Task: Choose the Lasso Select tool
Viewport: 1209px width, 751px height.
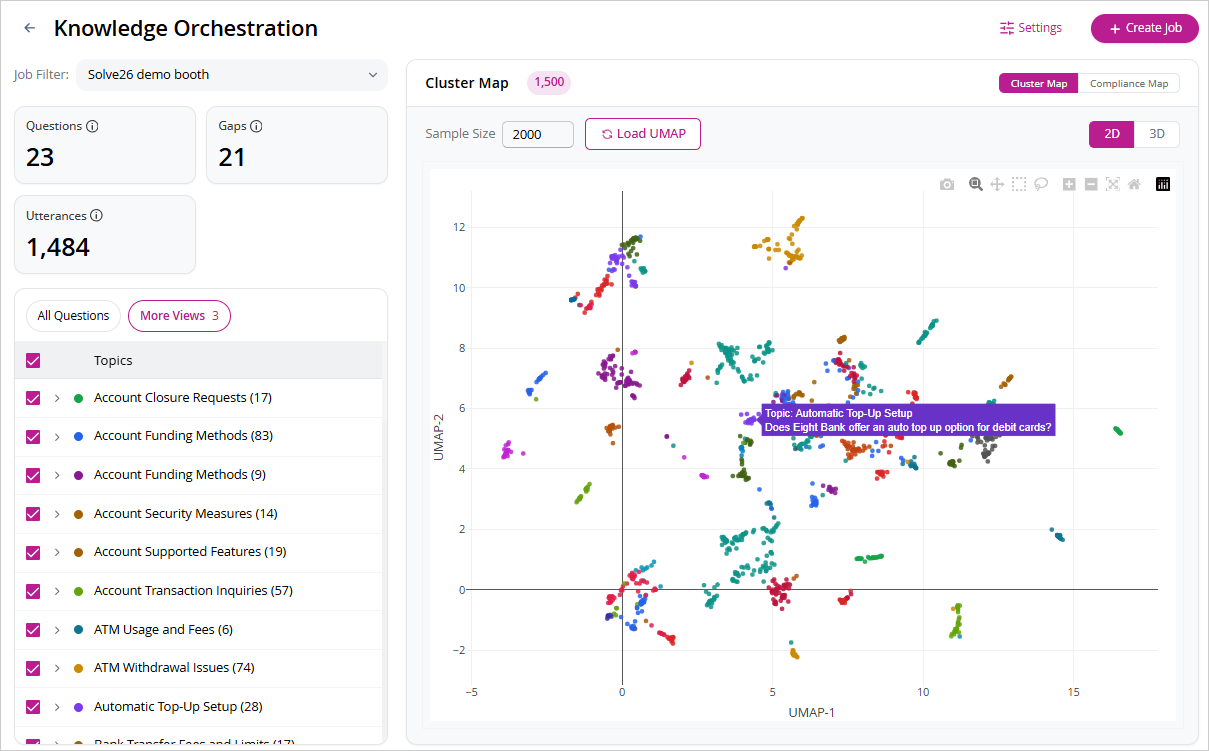Action: (1041, 184)
